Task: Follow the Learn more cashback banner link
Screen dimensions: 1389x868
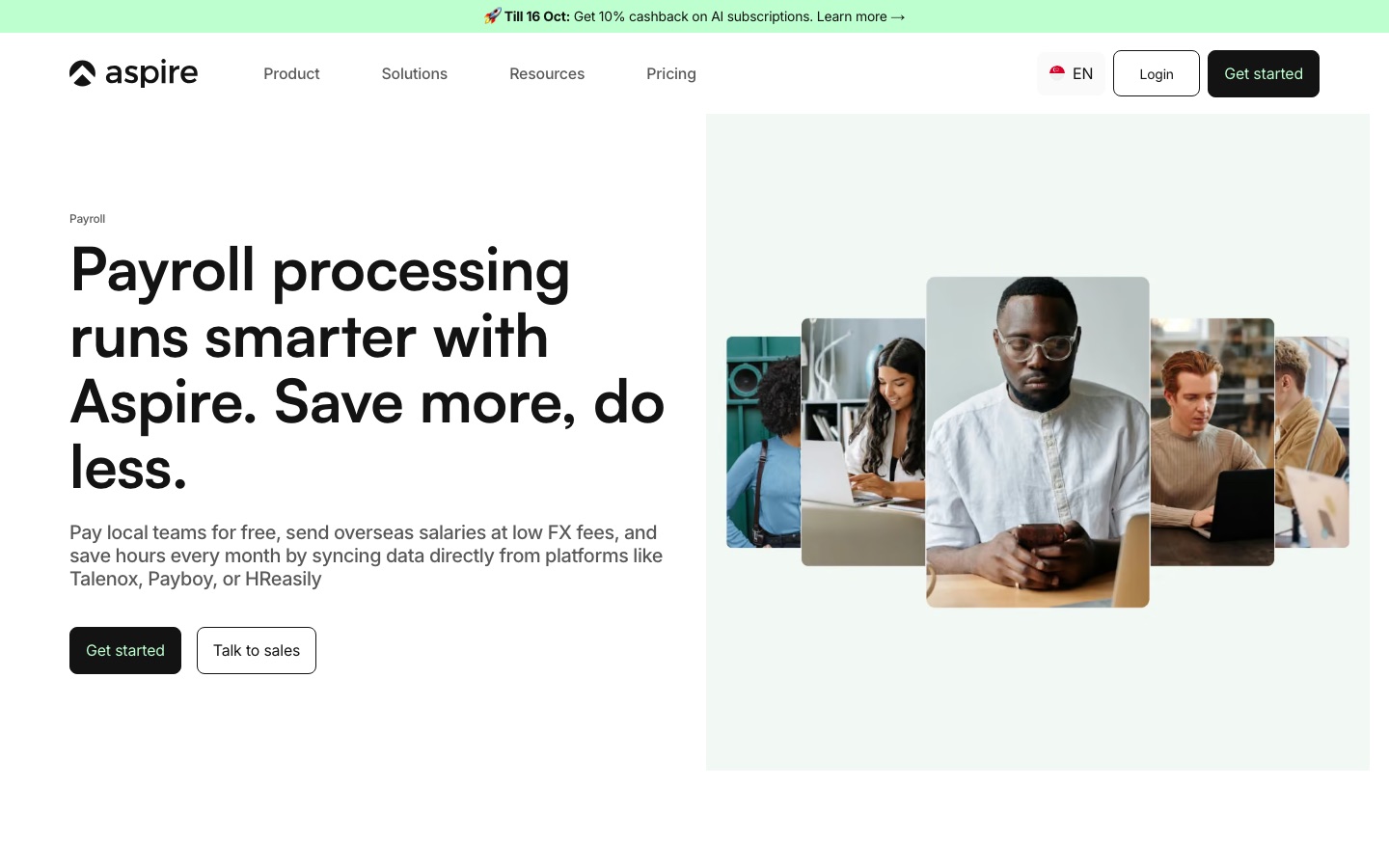Action: point(860,16)
